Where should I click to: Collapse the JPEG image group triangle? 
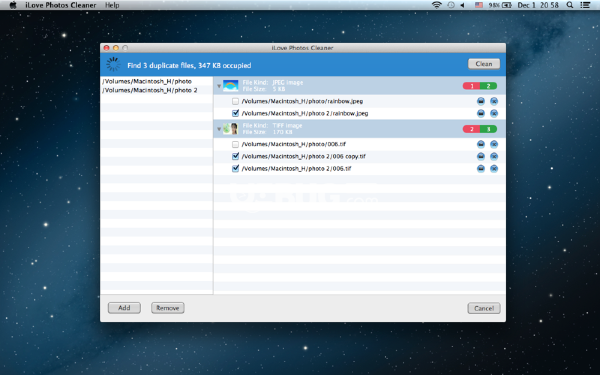pyautogui.click(x=219, y=86)
